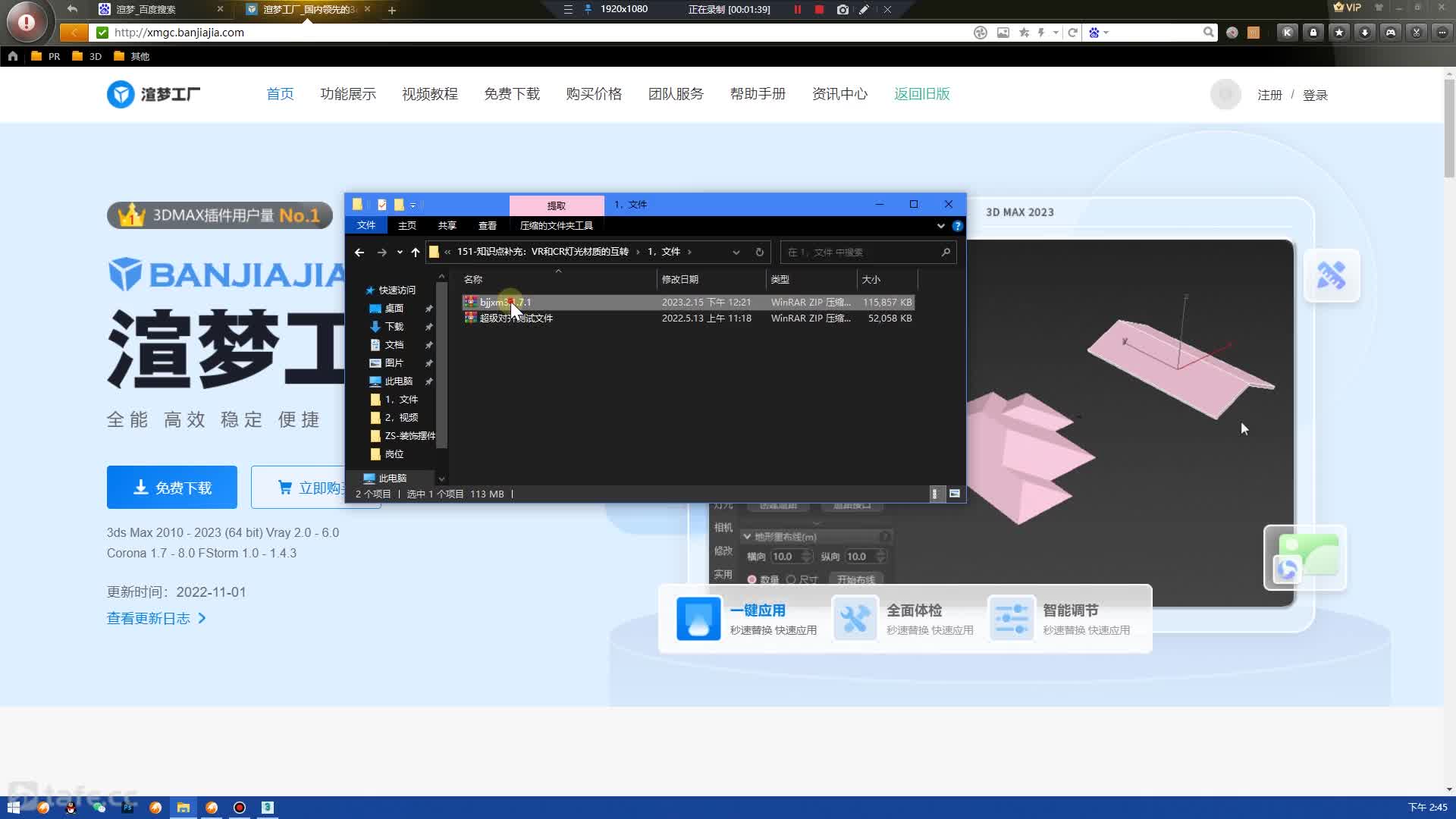Open address bar history dropdown in Explorer

(x=736, y=253)
